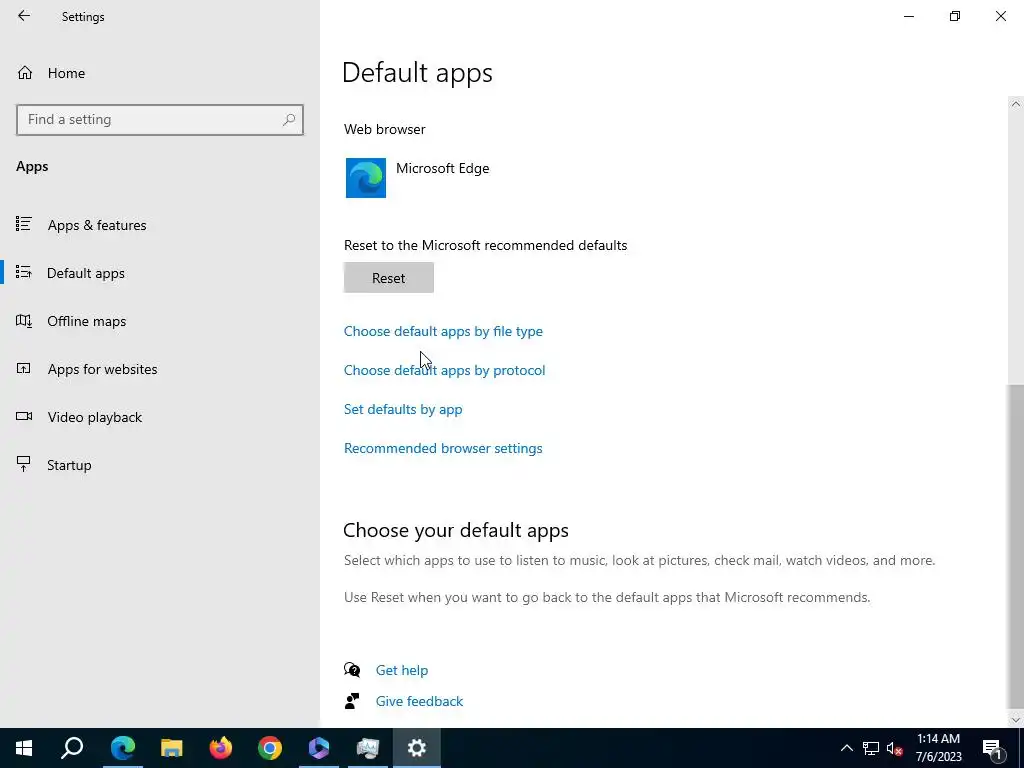Viewport: 1024px width, 768px height.
Task: Click the vertical scrollbar thumb
Action: pyautogui.click(x=1016, y=545)
